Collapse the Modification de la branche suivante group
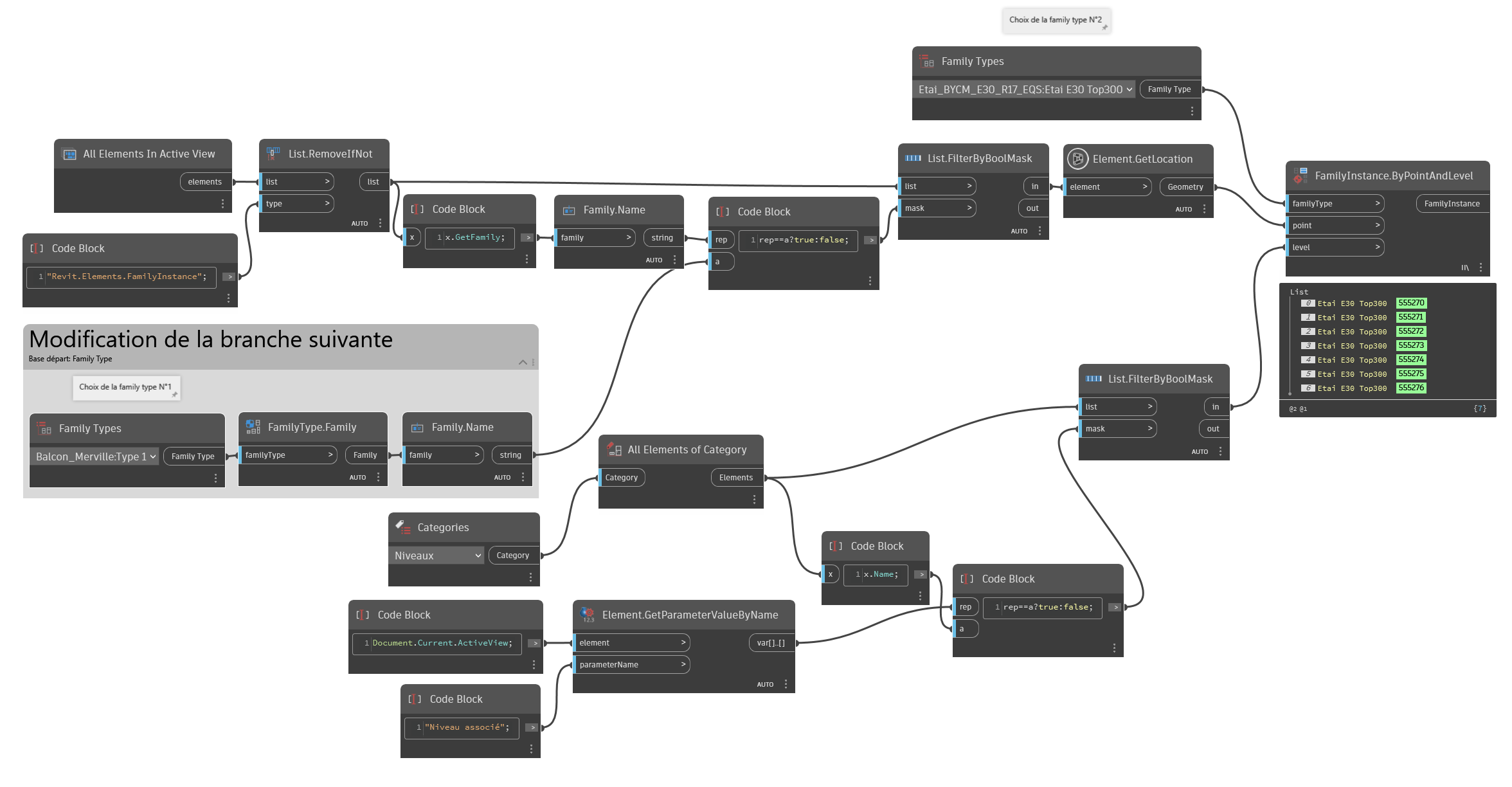Image resolution: width=1512 pixels, height=787 pixels. 523,362
